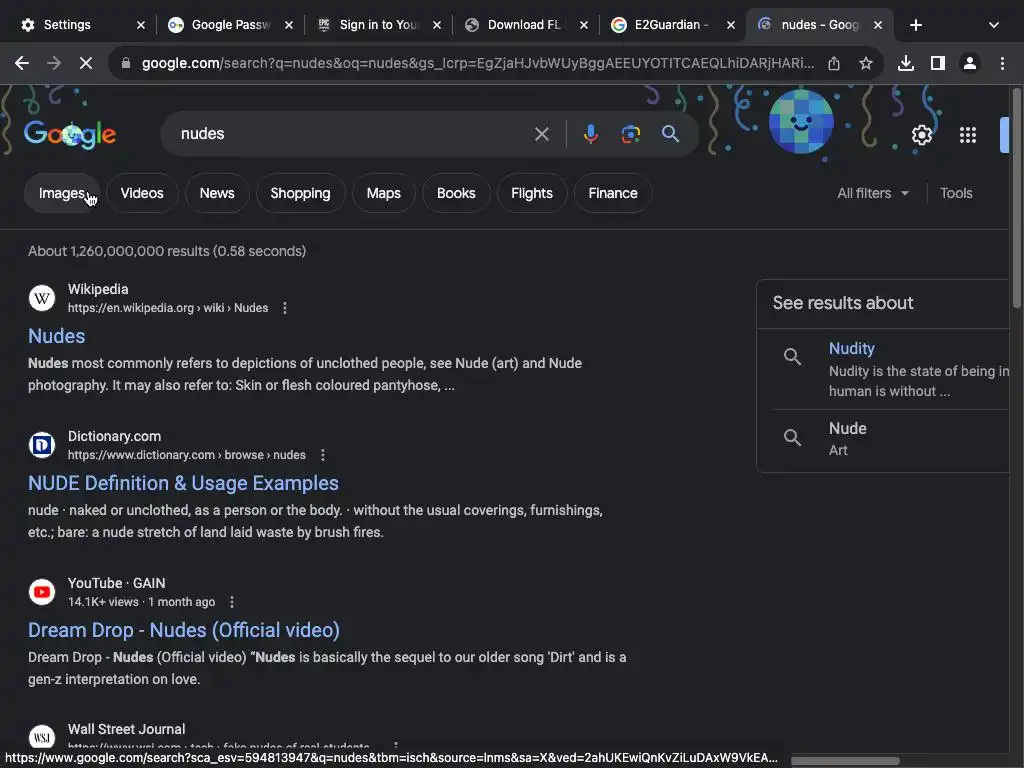Select the Shopping search filter
Image resolution: width=1024 pixels, height=768 pixels.
300,193
